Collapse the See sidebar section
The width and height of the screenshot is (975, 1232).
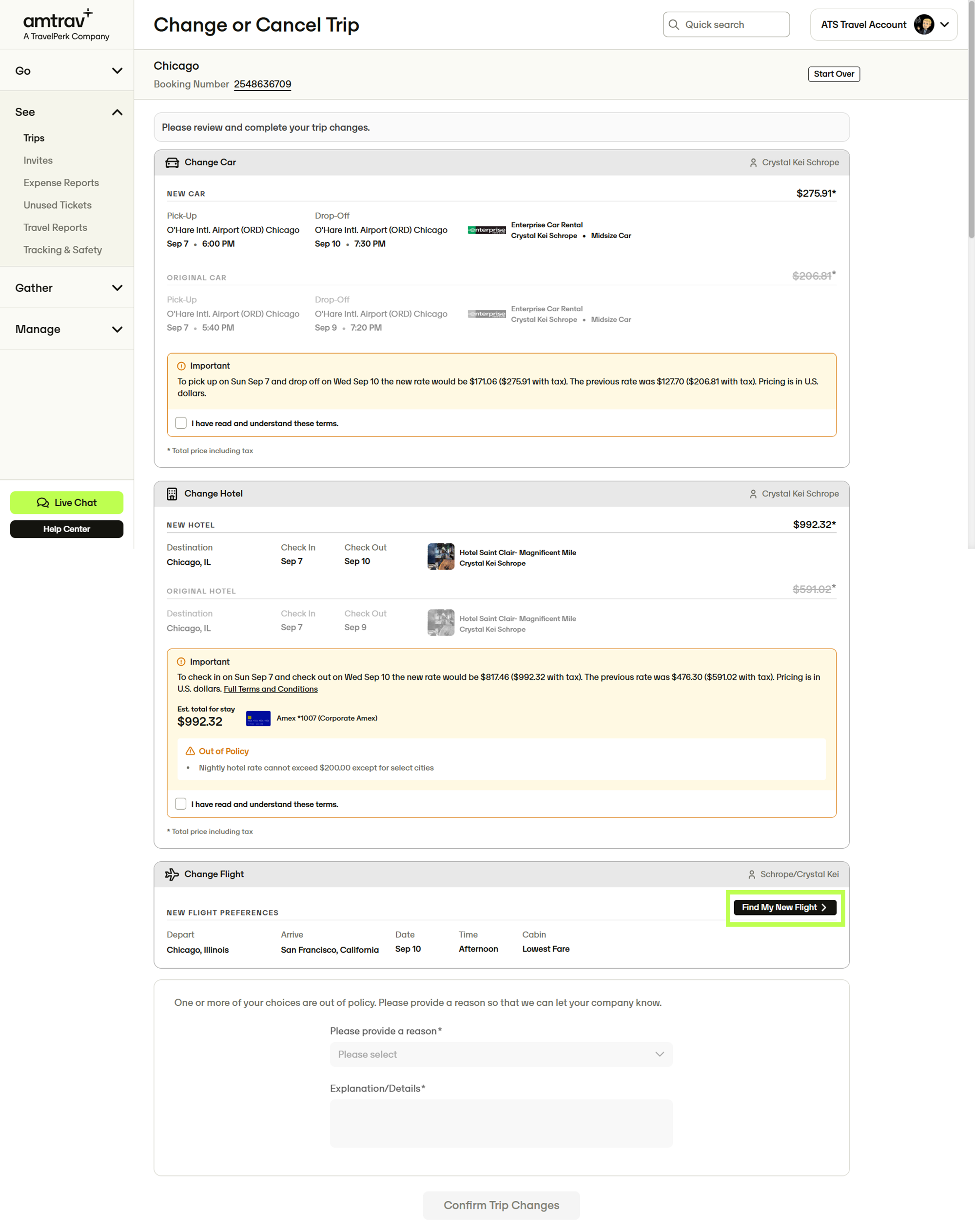[x=67, y=112]
